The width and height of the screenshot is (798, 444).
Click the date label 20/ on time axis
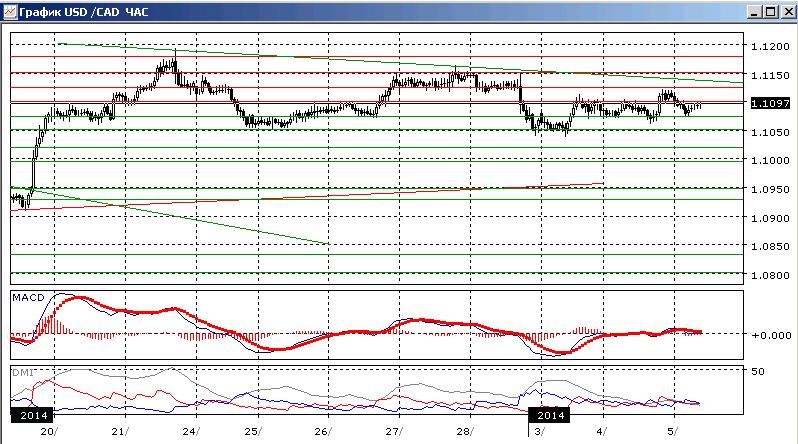[x=49, y=432]
